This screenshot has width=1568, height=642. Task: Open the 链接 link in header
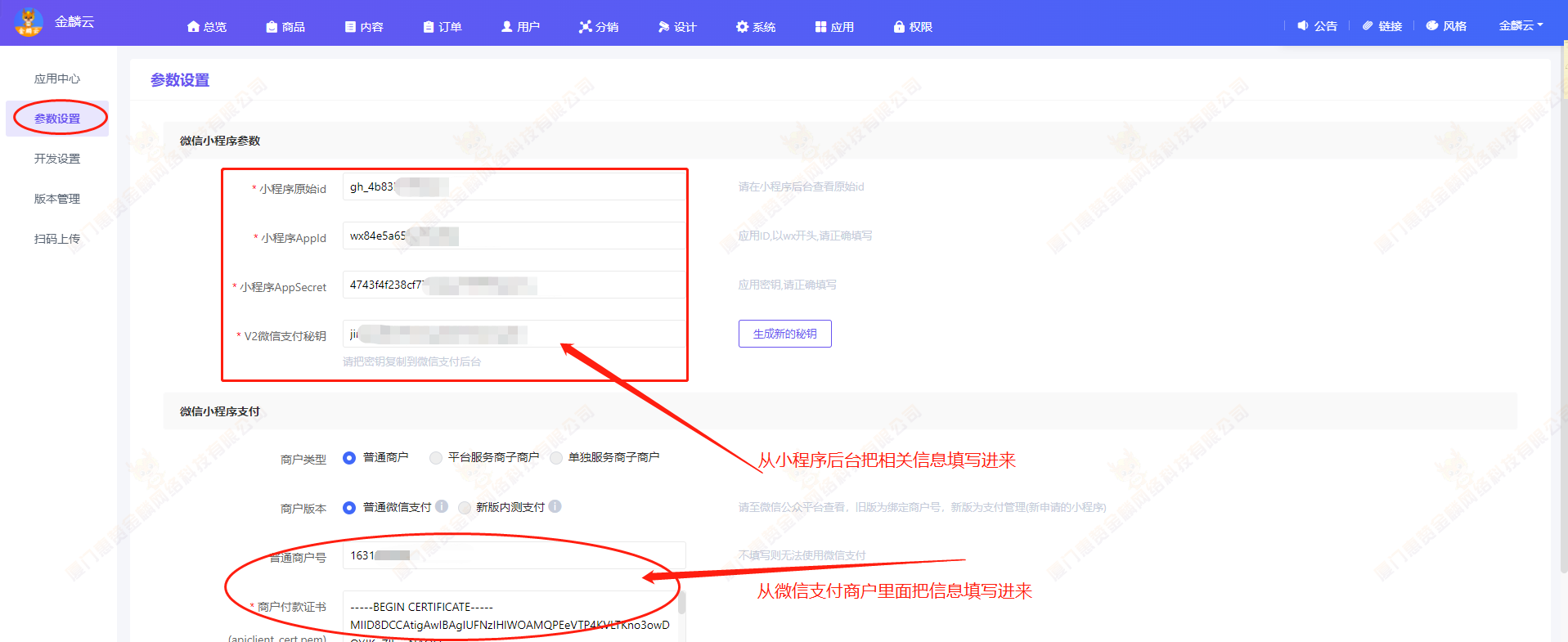1382,25
